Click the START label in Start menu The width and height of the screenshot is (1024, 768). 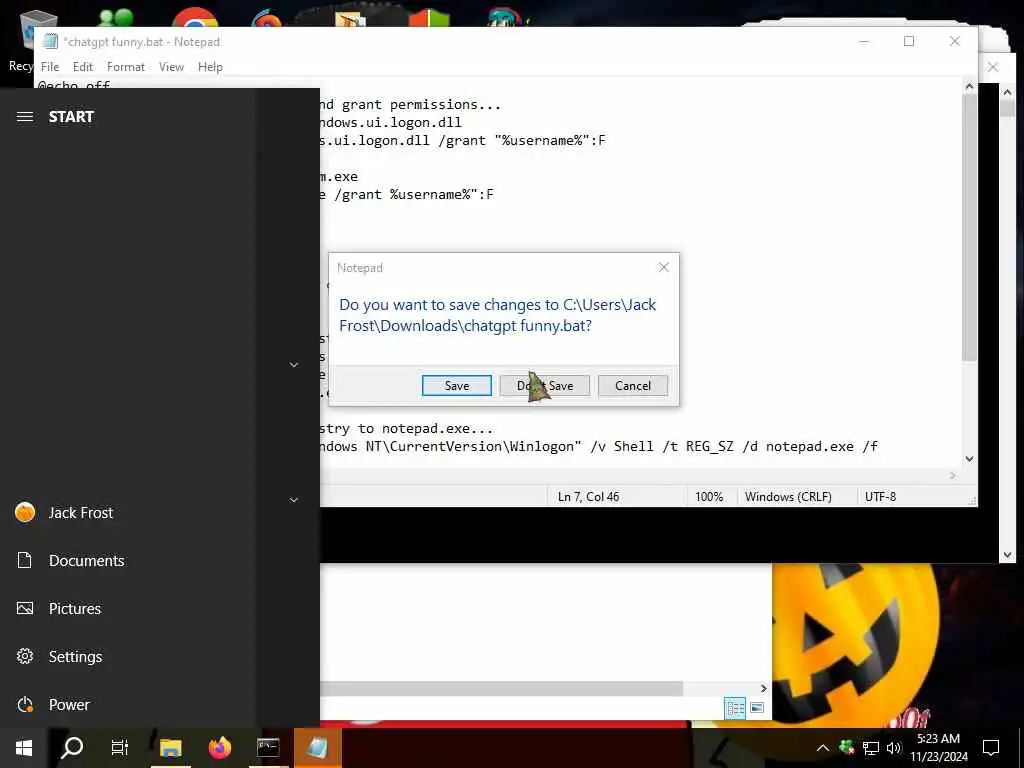click(x=71, y=117)
